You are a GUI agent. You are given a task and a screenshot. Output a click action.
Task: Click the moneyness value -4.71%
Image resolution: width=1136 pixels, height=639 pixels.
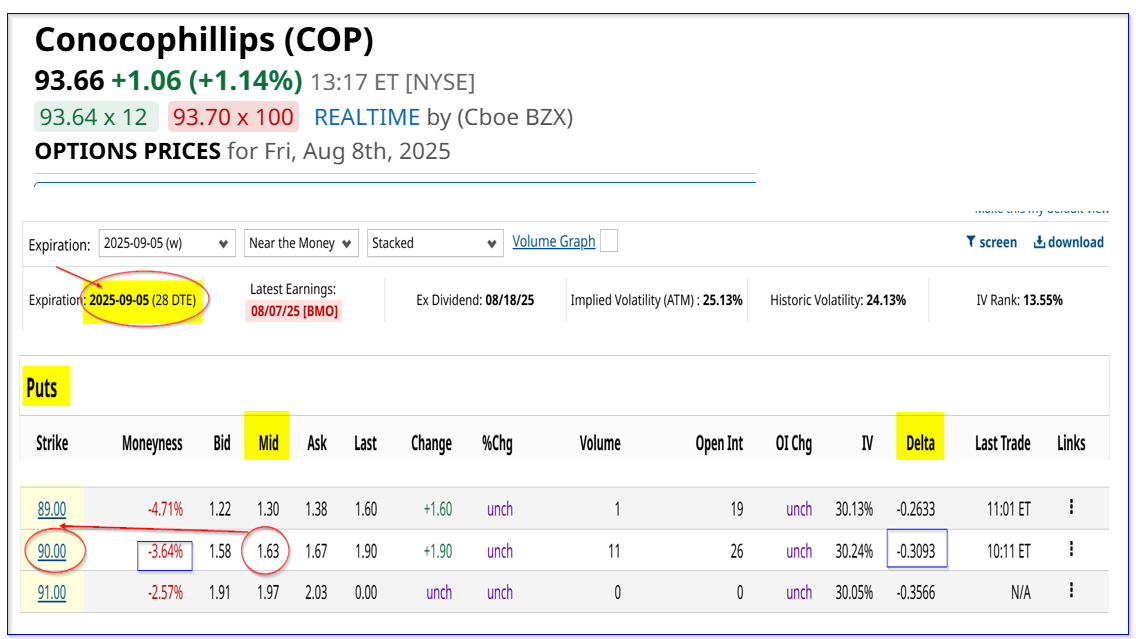tap(165, 509)
